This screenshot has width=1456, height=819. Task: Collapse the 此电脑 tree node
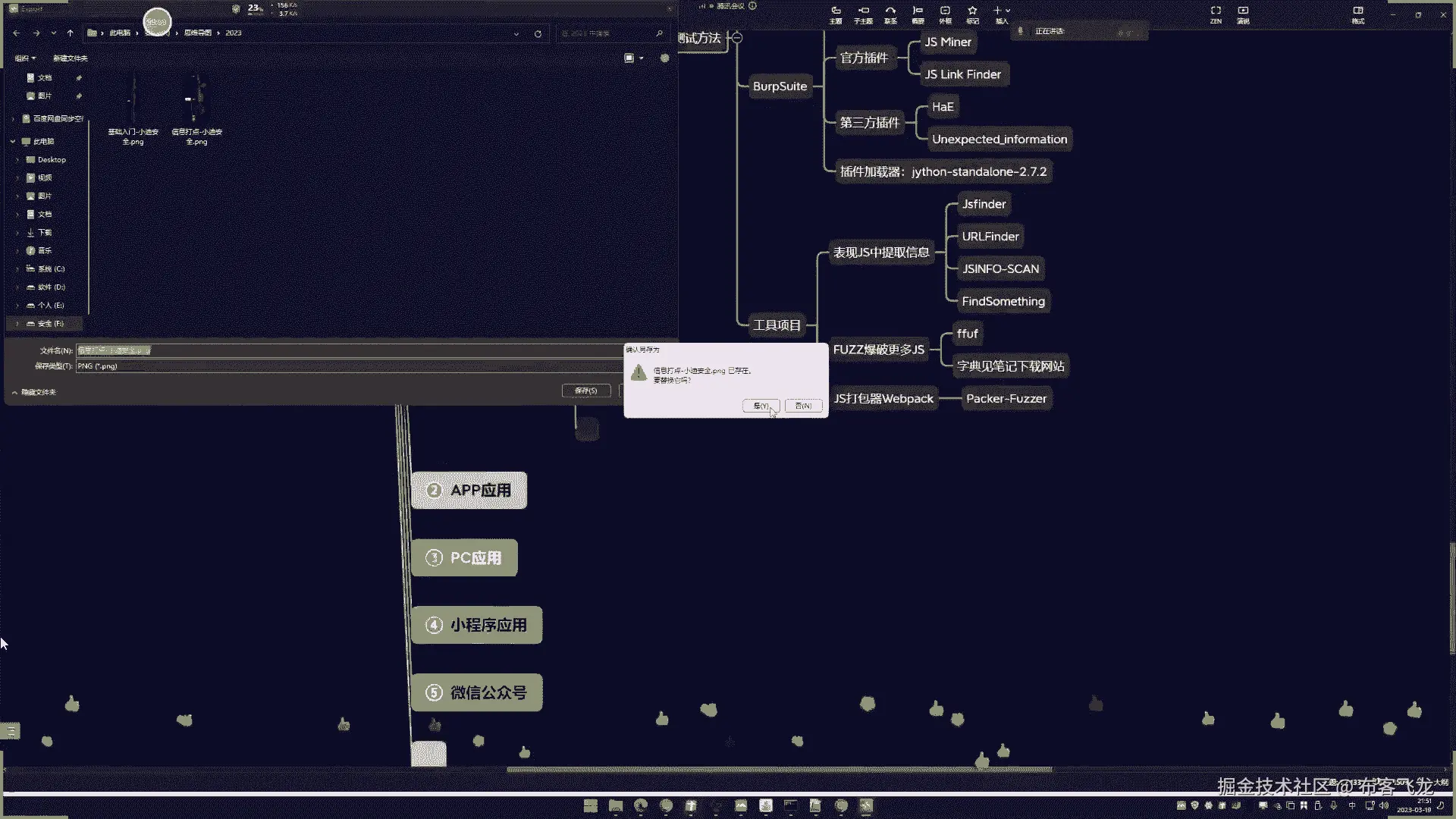point(13,142)
